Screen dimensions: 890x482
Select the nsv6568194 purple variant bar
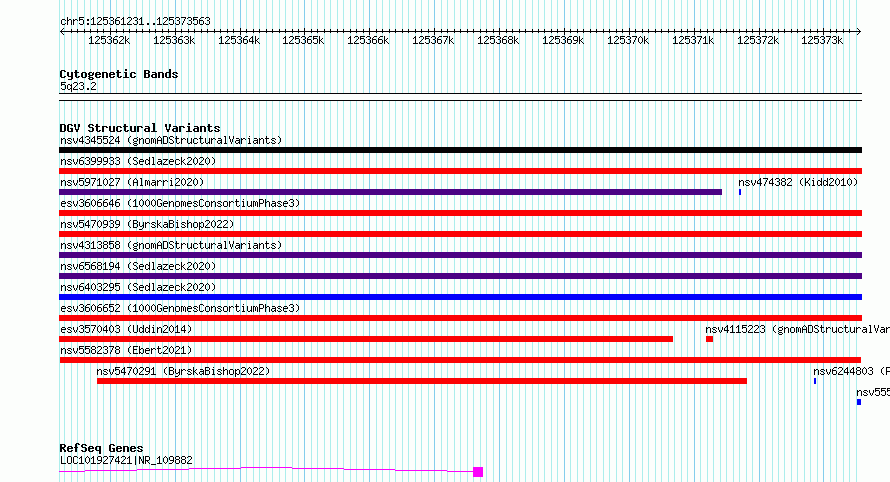(460, 276)
